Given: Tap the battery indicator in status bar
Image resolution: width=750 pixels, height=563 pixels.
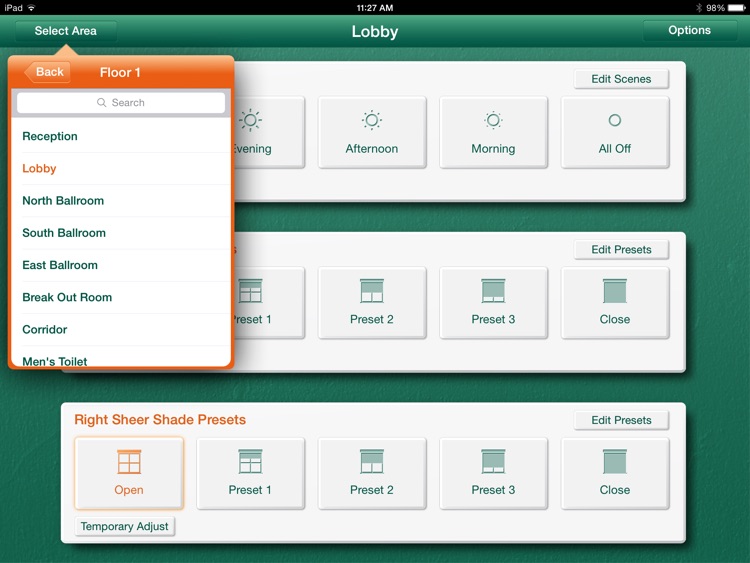Looking at the screenshot, I should tap(737, 8).
